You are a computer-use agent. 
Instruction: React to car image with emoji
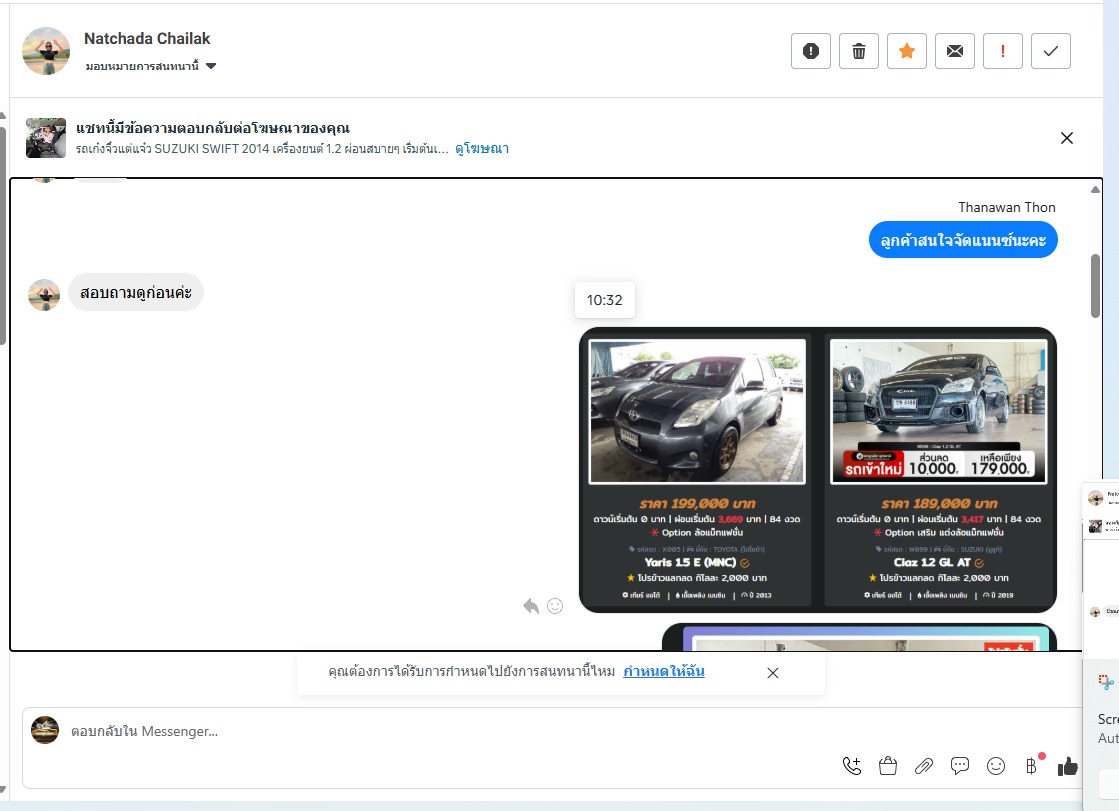(x=555, y=606)
